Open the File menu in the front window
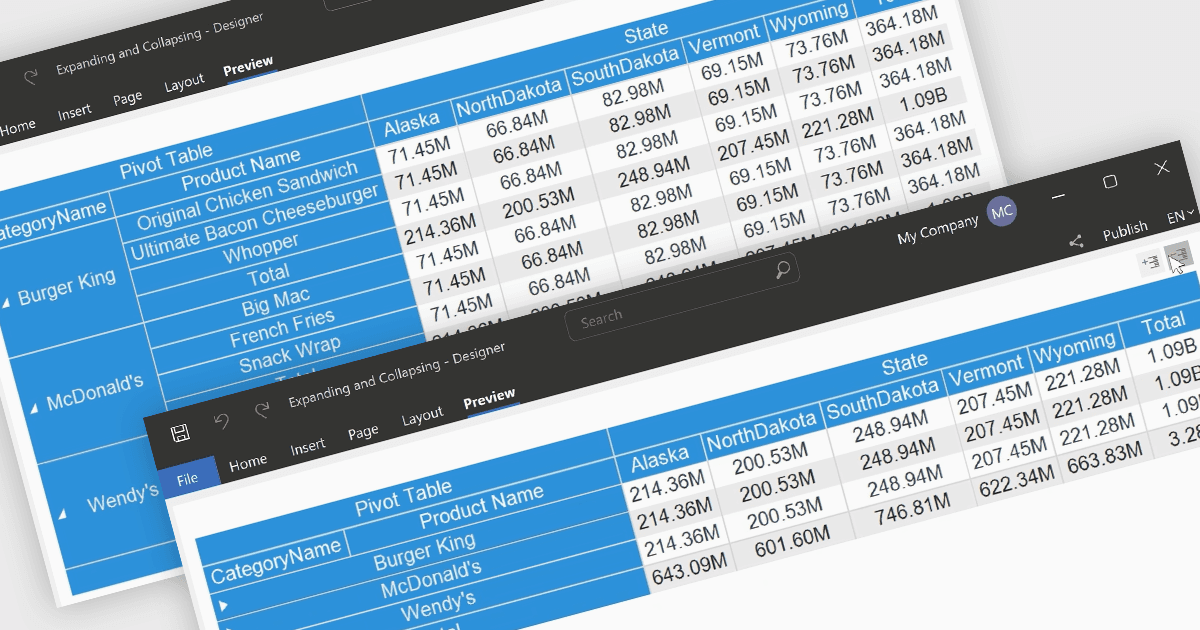 coord(187,479)
